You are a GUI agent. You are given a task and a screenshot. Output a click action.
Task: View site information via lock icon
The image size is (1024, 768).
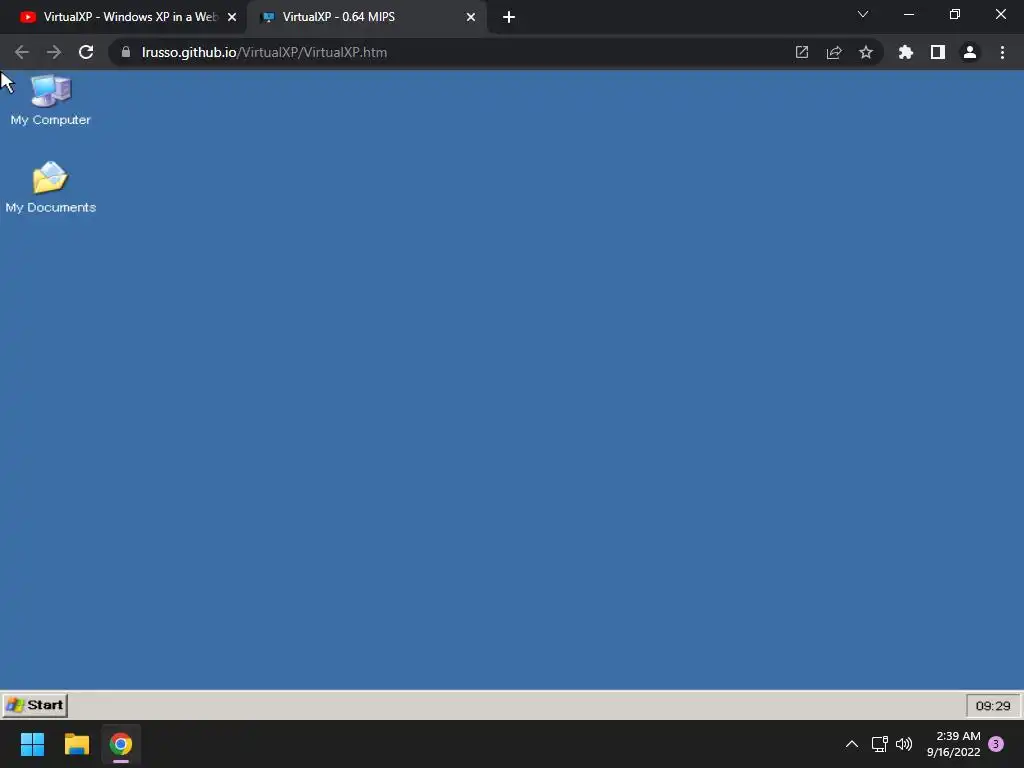tap(126, 52)
